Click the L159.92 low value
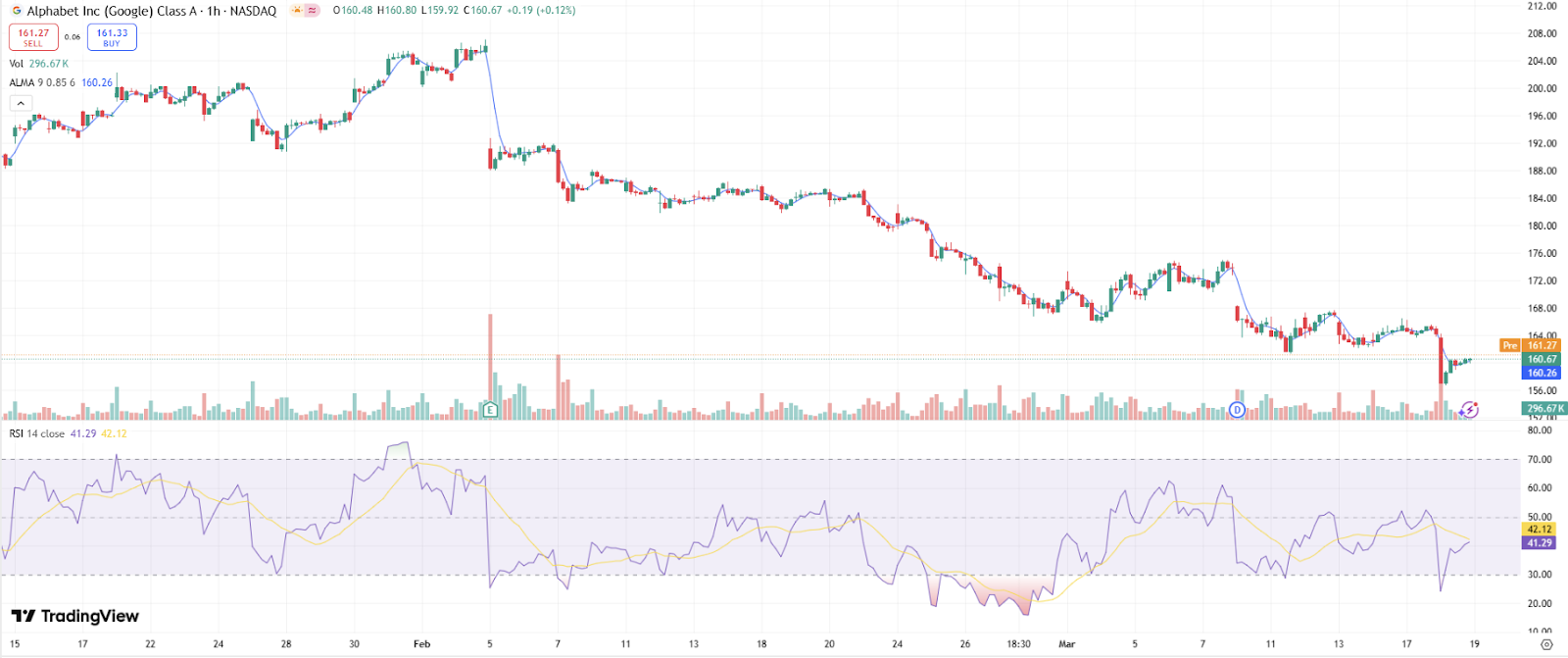1568x658 pixels. coord(440,11)
